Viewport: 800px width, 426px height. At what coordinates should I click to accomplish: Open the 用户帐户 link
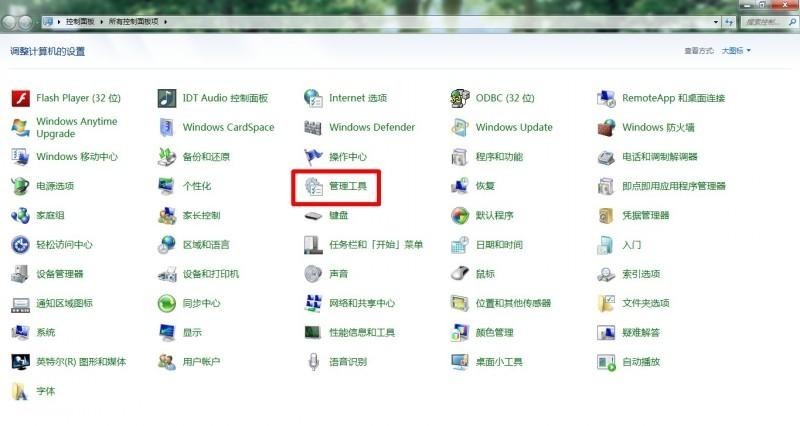tap(202, 362)
